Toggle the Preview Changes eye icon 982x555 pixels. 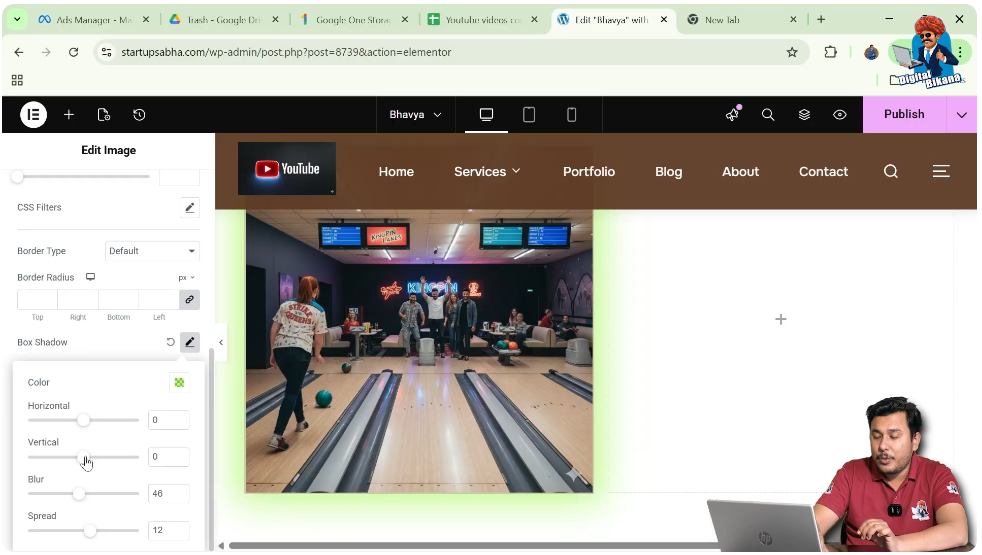(x=840, y=115)
